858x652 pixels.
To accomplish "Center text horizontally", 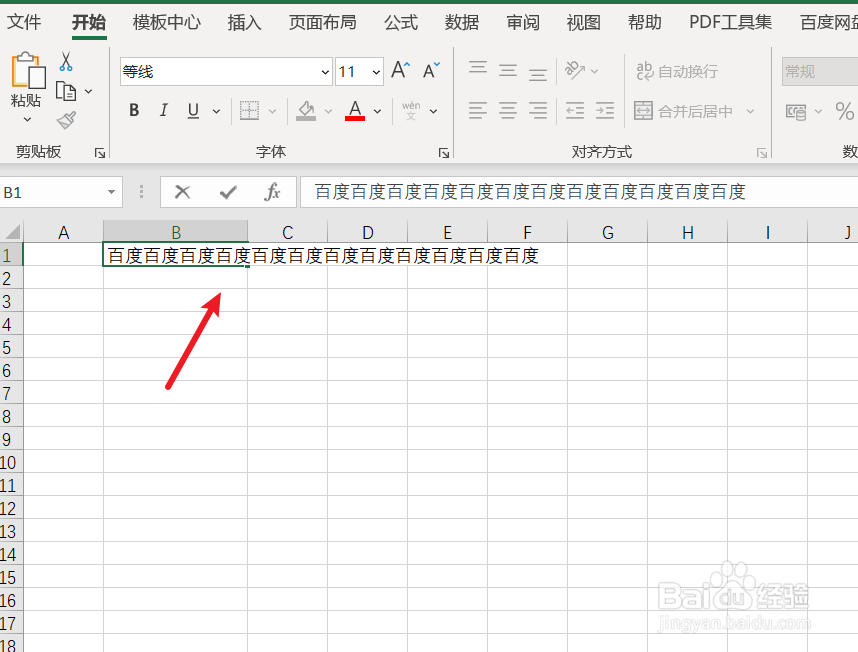I will [x=508, y=111].
